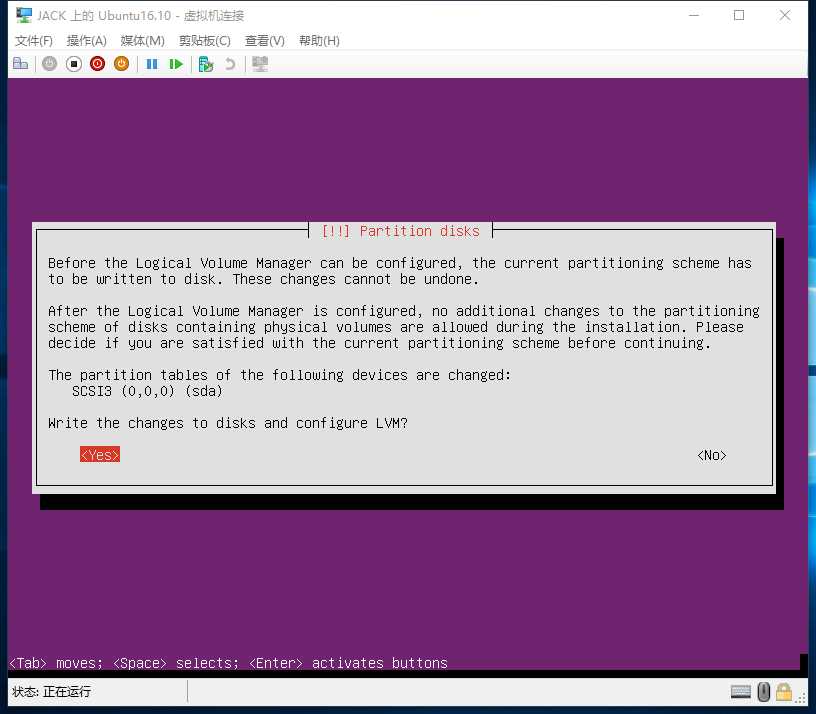Pause the virtual machine
This screenshot has height=714, width=816.
(151, 64)
